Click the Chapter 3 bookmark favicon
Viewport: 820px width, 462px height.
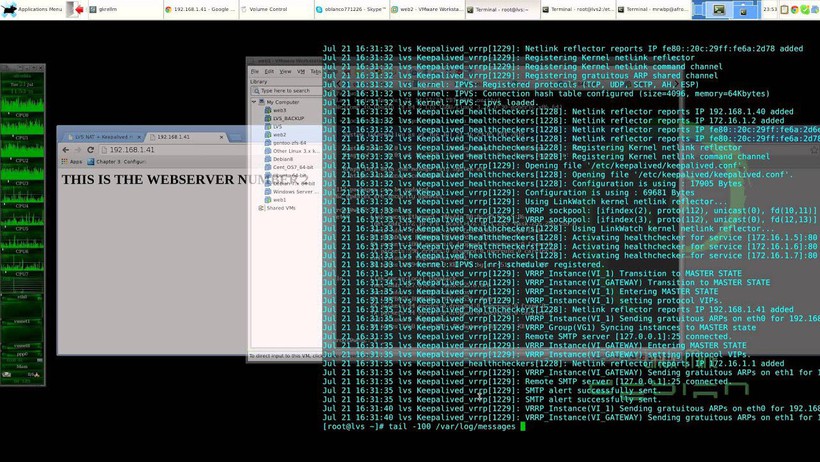90,162
